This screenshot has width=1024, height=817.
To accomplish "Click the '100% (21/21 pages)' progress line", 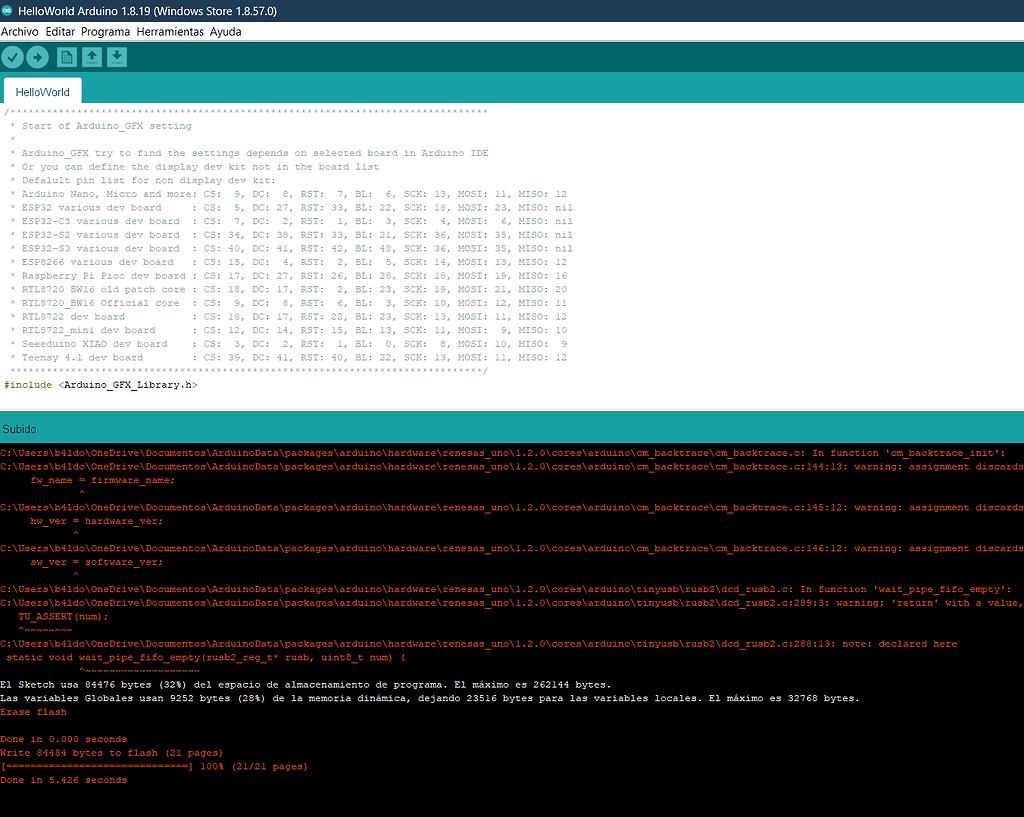I will click(x=154, y=767).
